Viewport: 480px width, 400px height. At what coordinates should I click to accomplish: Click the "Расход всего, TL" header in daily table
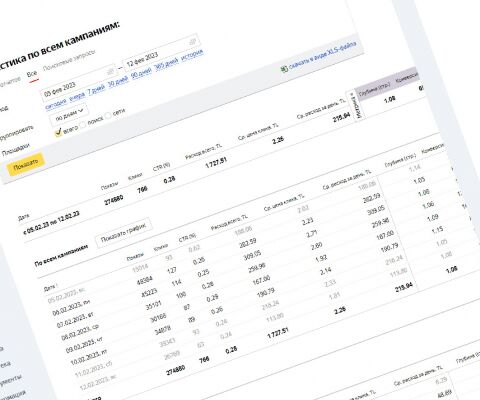(x=230, y=223)
